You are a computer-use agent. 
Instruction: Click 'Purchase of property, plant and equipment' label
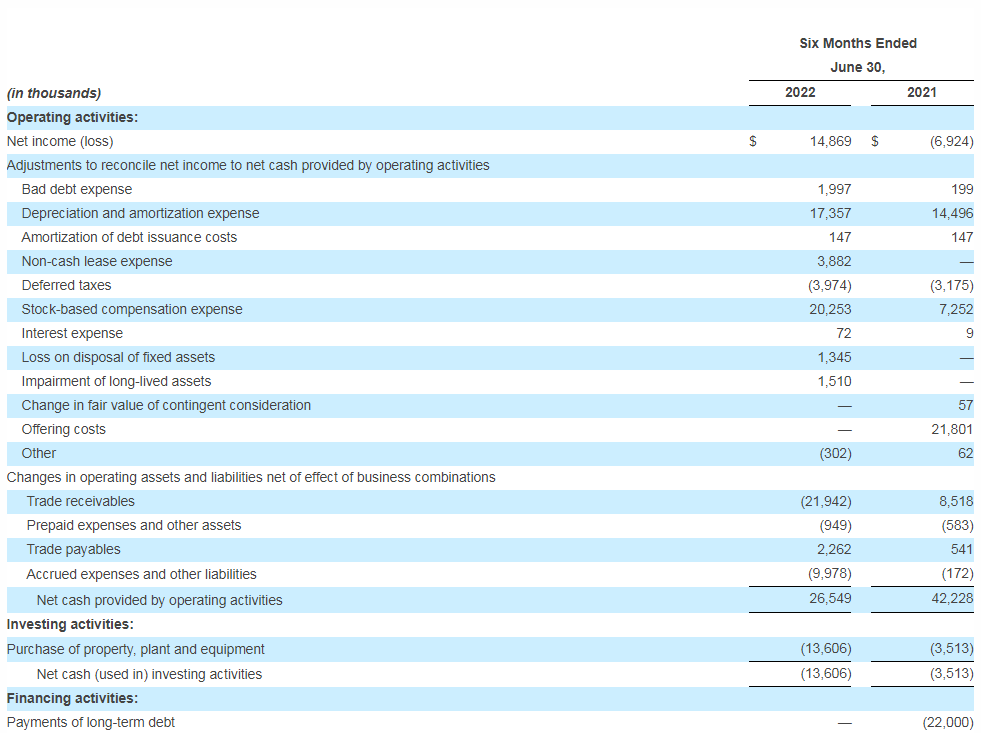(x=136, y=649)
